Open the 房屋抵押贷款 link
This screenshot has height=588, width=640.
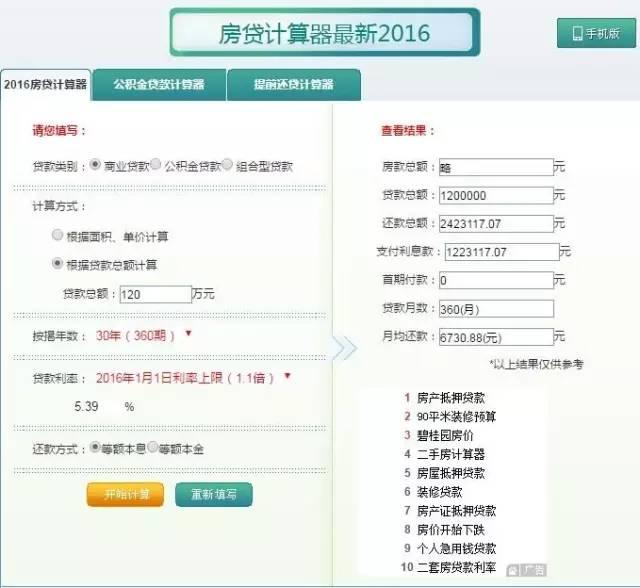pyautogui.click(x=451, y=473)
